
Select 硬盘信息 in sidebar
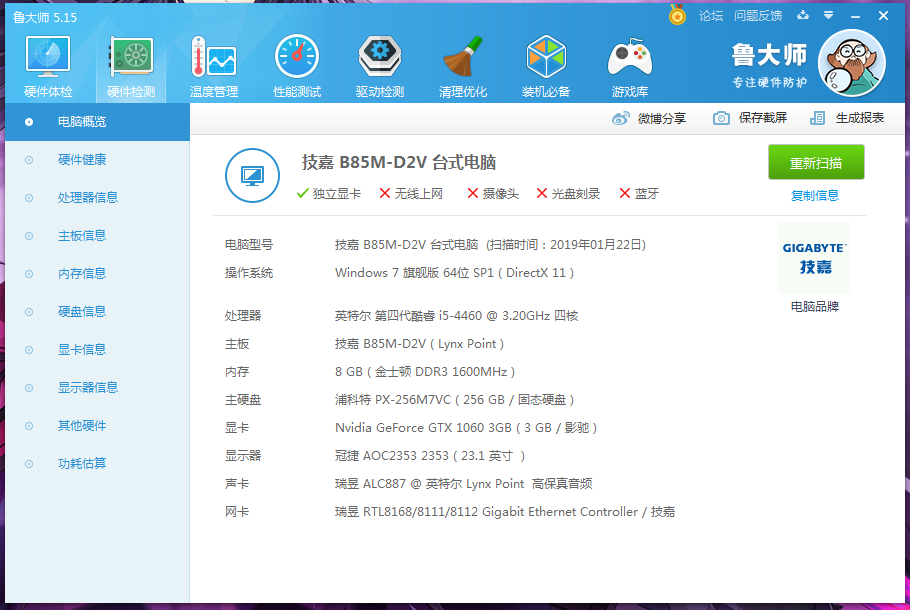[98, 312]
